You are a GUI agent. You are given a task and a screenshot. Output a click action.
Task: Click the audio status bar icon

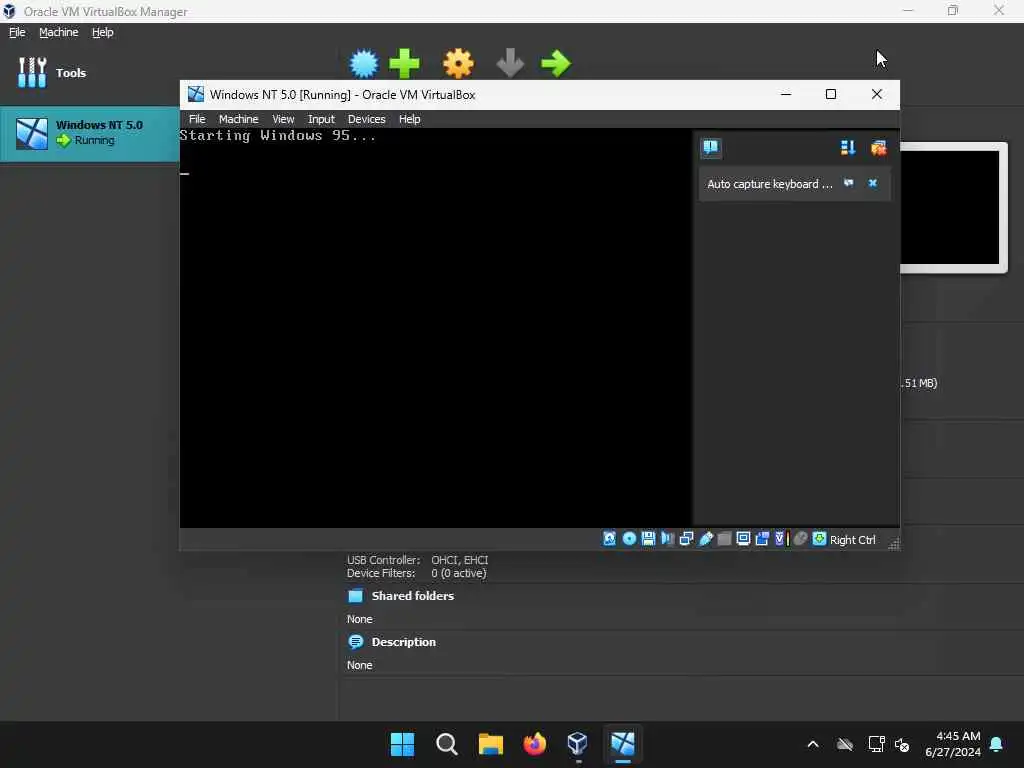[667, 539]
